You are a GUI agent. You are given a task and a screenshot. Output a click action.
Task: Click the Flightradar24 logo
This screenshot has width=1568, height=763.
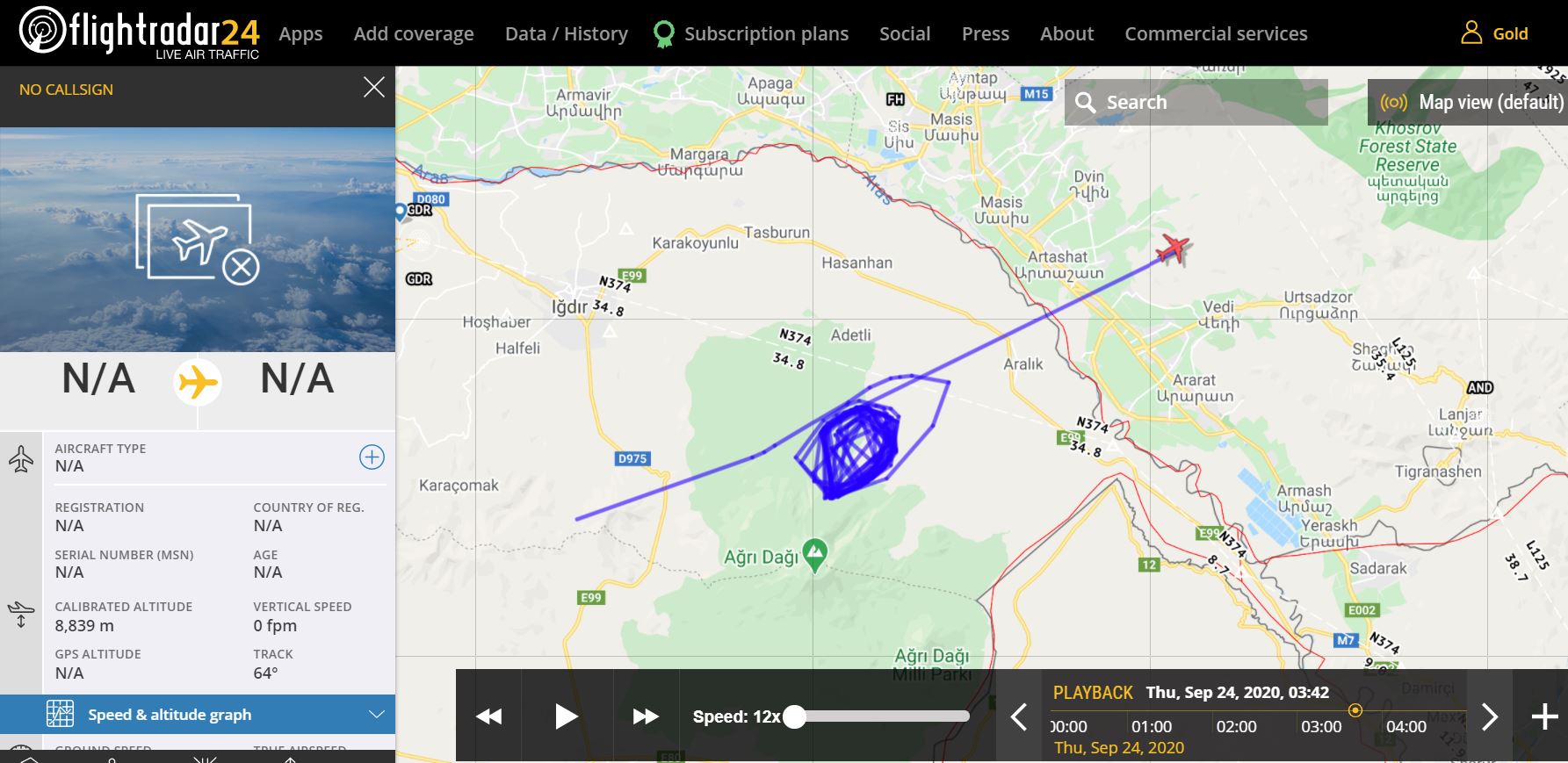click(140, 32)
